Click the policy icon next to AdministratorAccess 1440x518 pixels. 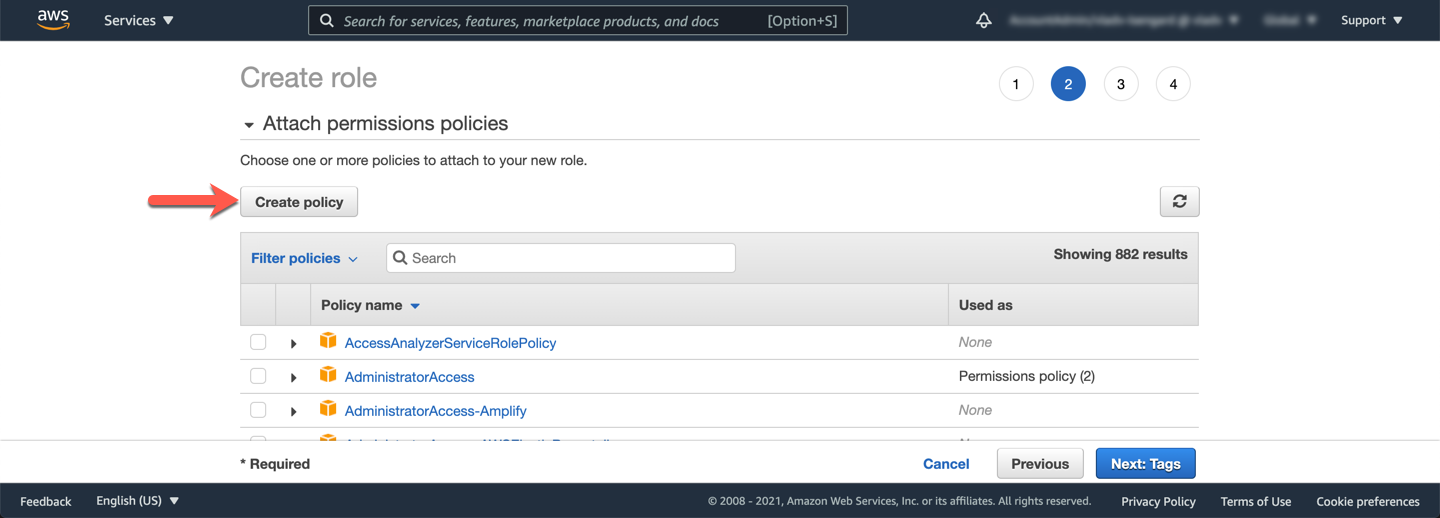click(328, 376)
